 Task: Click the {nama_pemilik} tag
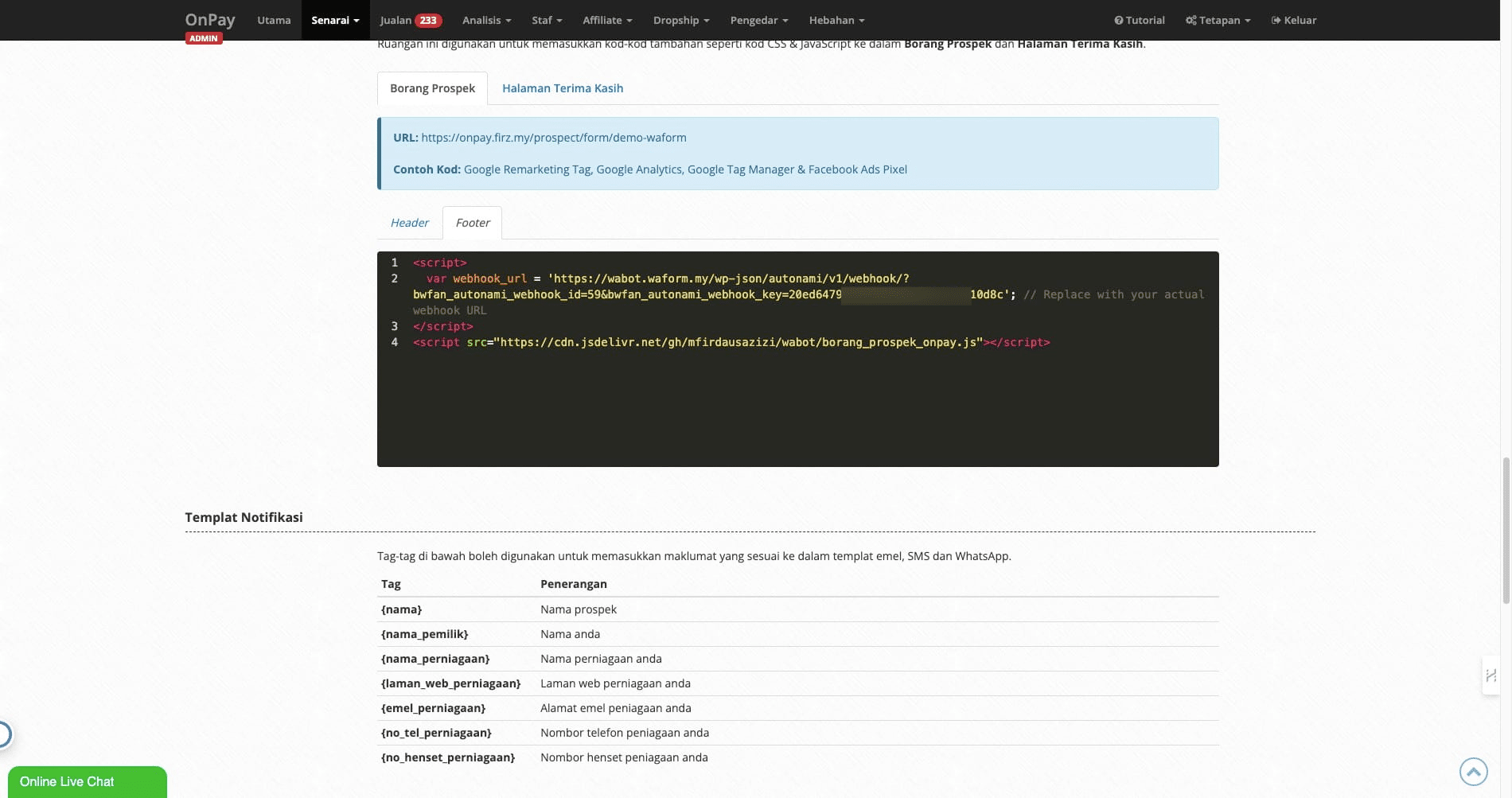pos(424,634)
